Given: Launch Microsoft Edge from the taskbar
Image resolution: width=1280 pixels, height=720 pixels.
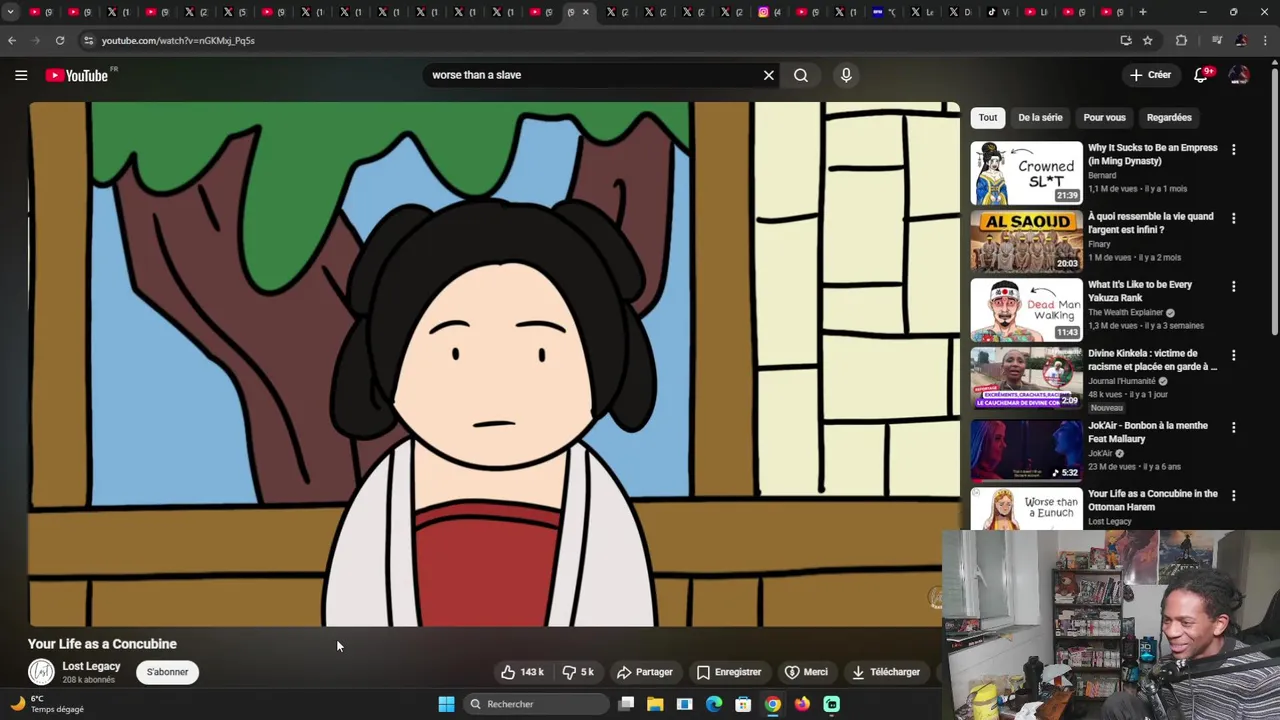Looking at the screenshot, I should [x=714, y=704].
